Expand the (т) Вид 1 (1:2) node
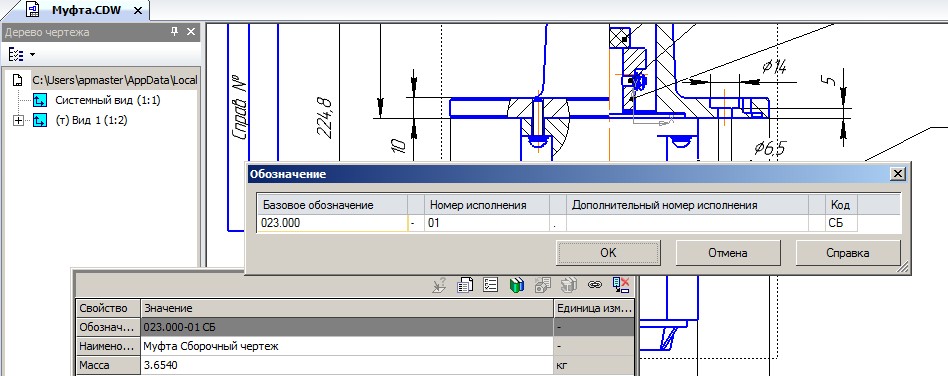Screen dimensions: 948x376 click(19, 120)
